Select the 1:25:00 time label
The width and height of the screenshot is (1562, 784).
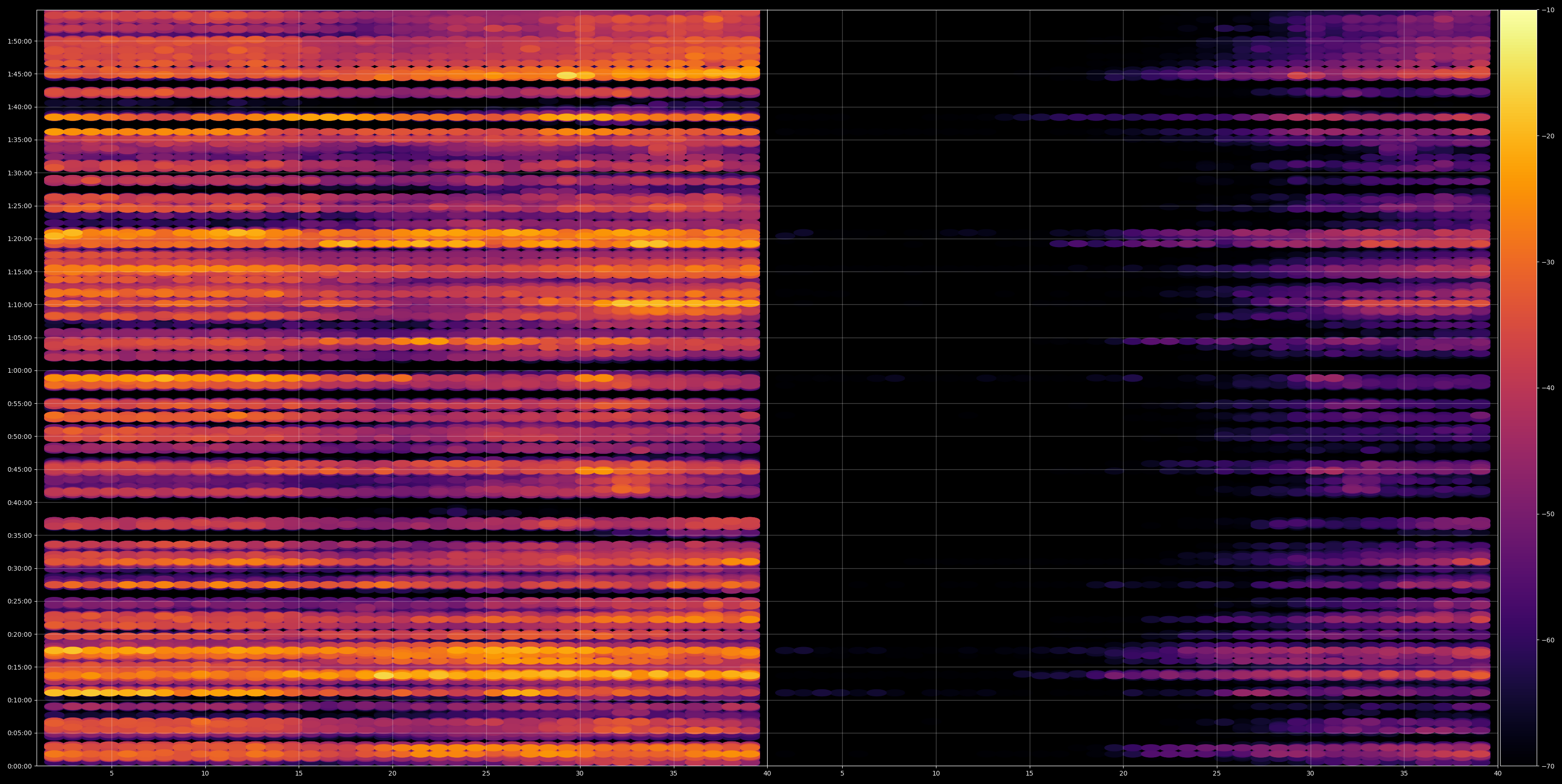pos(19,205)
